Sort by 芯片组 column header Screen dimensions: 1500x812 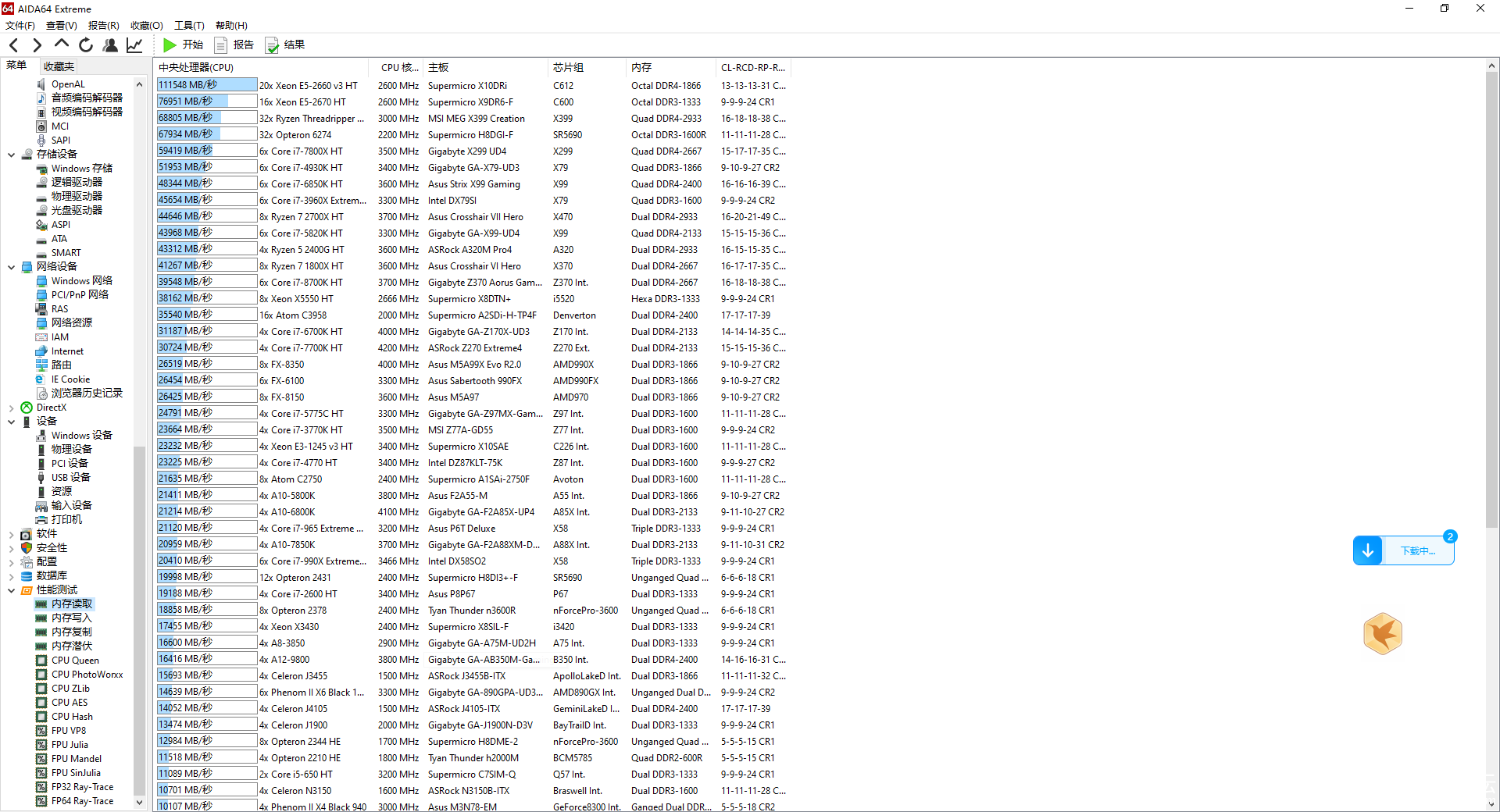coord(587,68)
